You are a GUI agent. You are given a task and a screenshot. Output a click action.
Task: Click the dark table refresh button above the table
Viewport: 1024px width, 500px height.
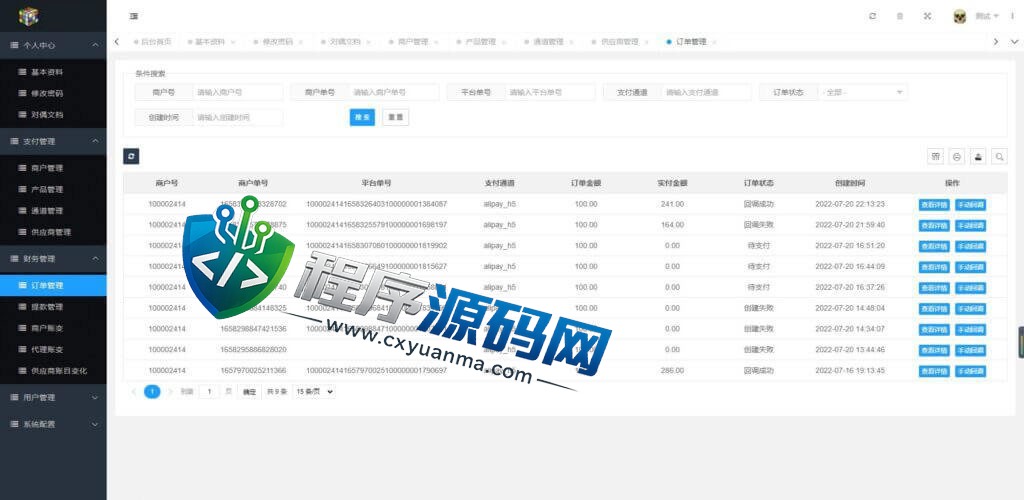tap(131, 156)
